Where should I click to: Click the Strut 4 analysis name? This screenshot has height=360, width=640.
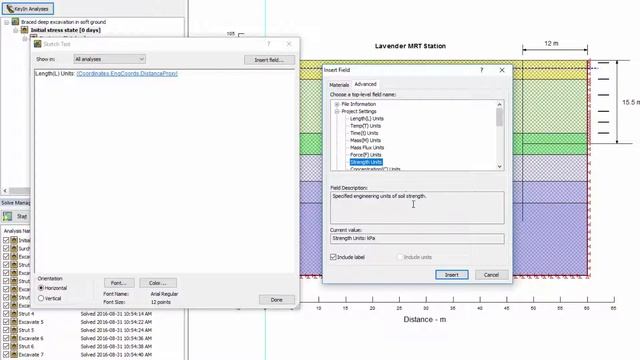click(x=27, y=314)
